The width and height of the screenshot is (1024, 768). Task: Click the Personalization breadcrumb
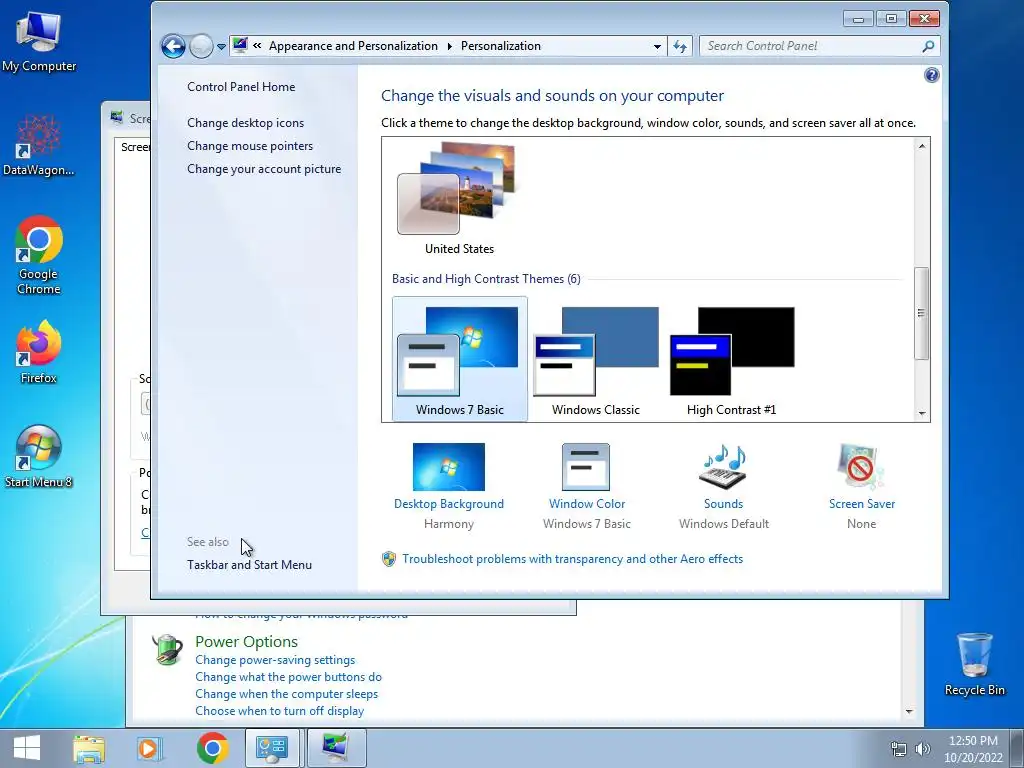pos(501,46)
